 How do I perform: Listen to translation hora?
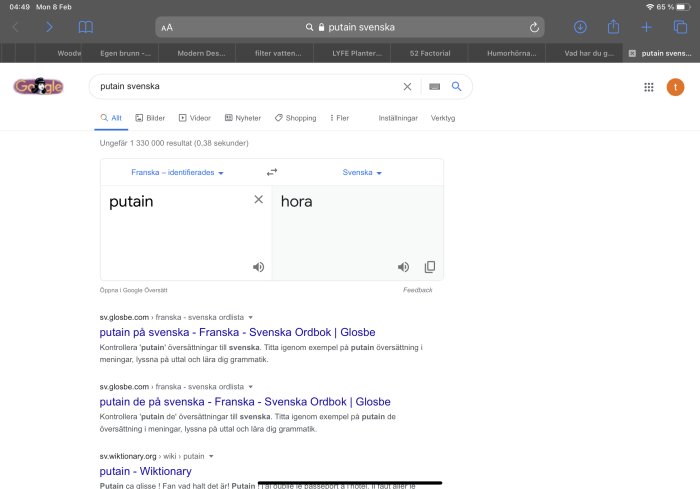point(403,267)
